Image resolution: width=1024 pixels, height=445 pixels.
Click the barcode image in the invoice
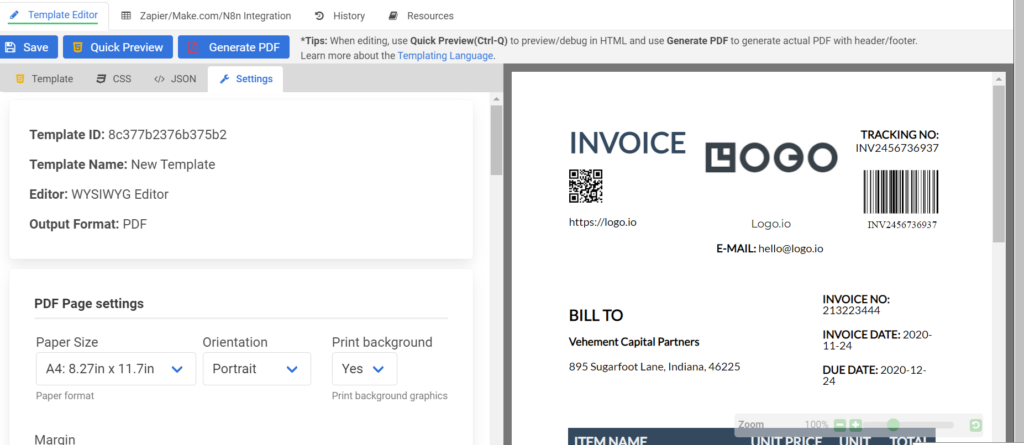[x=901, y=191]
